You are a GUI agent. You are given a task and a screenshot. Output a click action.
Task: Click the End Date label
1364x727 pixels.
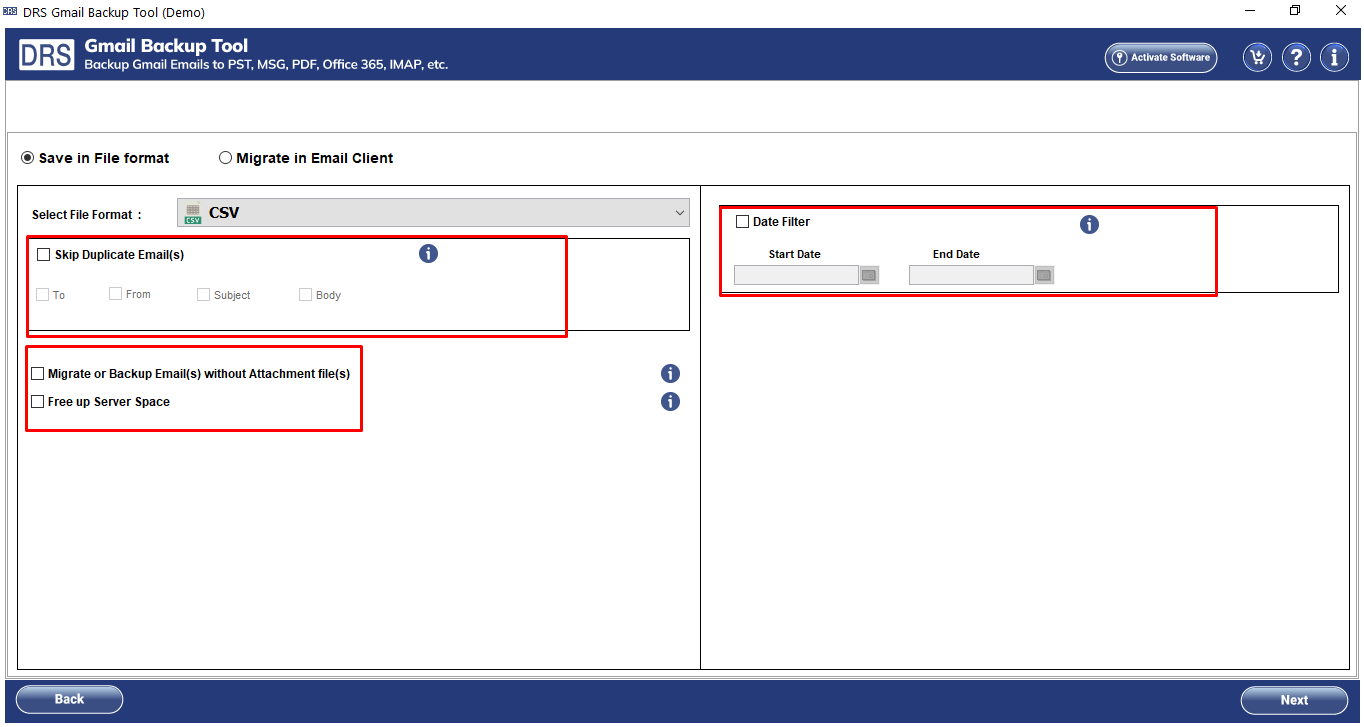coord(956,254)
